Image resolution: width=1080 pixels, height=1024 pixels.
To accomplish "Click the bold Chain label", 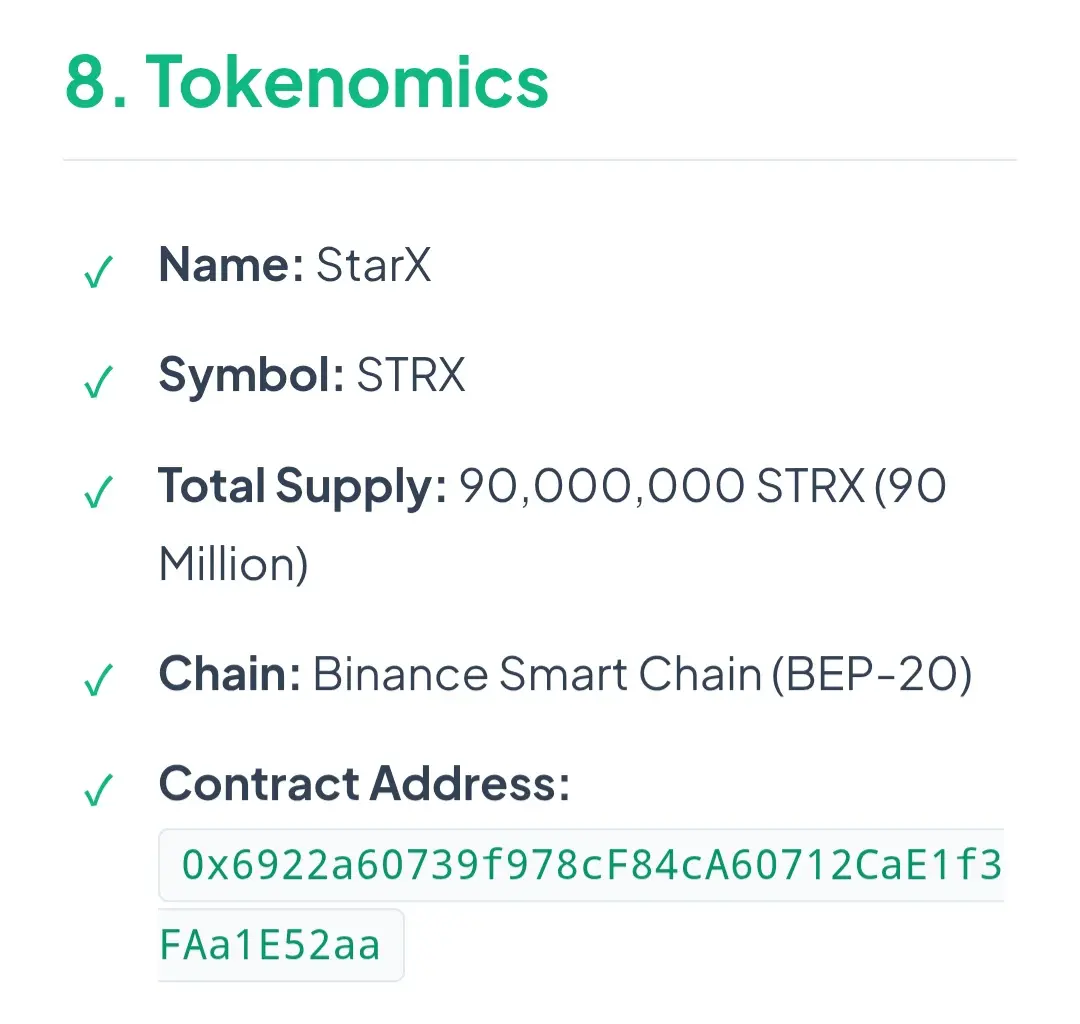I will click(230, 675).
